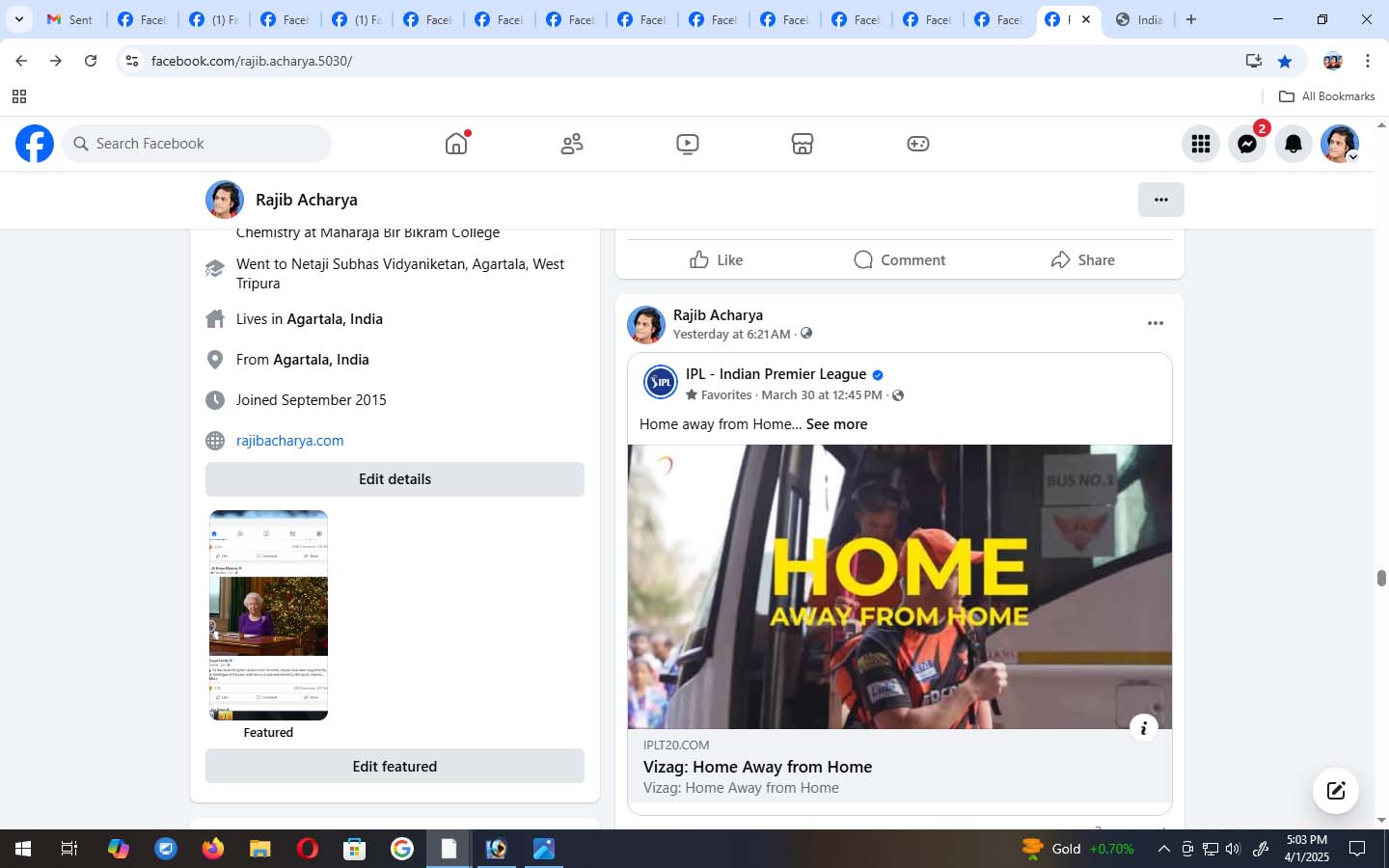Screen dimensions: 1389x868
Task: Open Windows Start menu
Action: pos(23,849)
